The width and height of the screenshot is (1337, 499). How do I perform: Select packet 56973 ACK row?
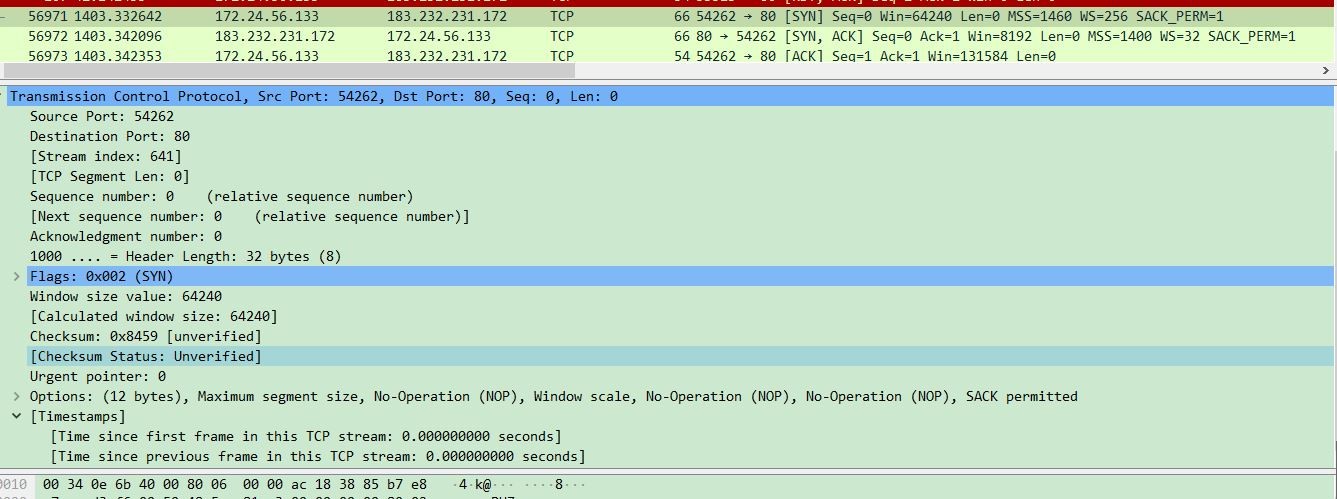(x=600, y=56)
